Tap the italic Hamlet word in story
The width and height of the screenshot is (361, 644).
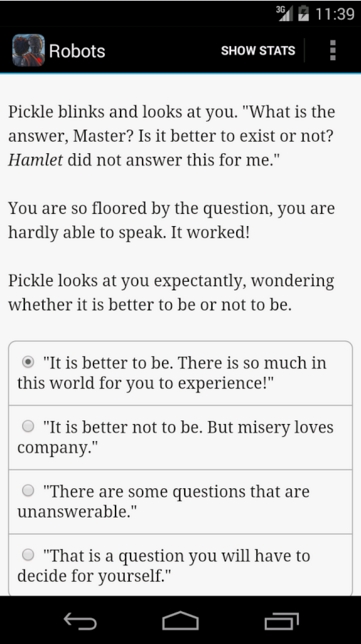(35, 160)
